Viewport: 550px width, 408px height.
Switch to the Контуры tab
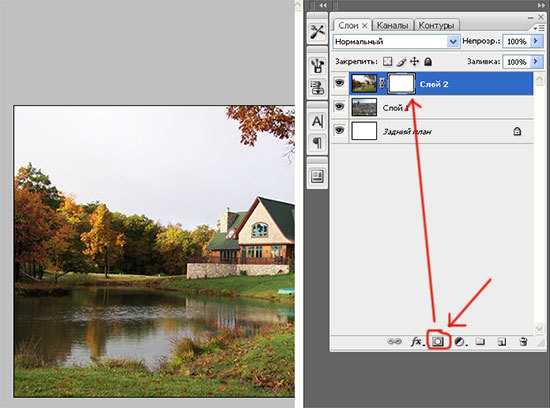coord(436,25)
